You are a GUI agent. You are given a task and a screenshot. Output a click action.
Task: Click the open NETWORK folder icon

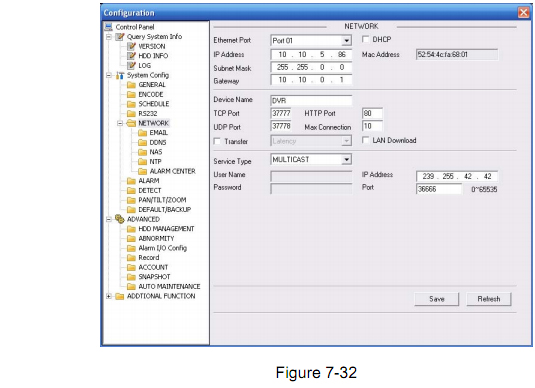131,123
